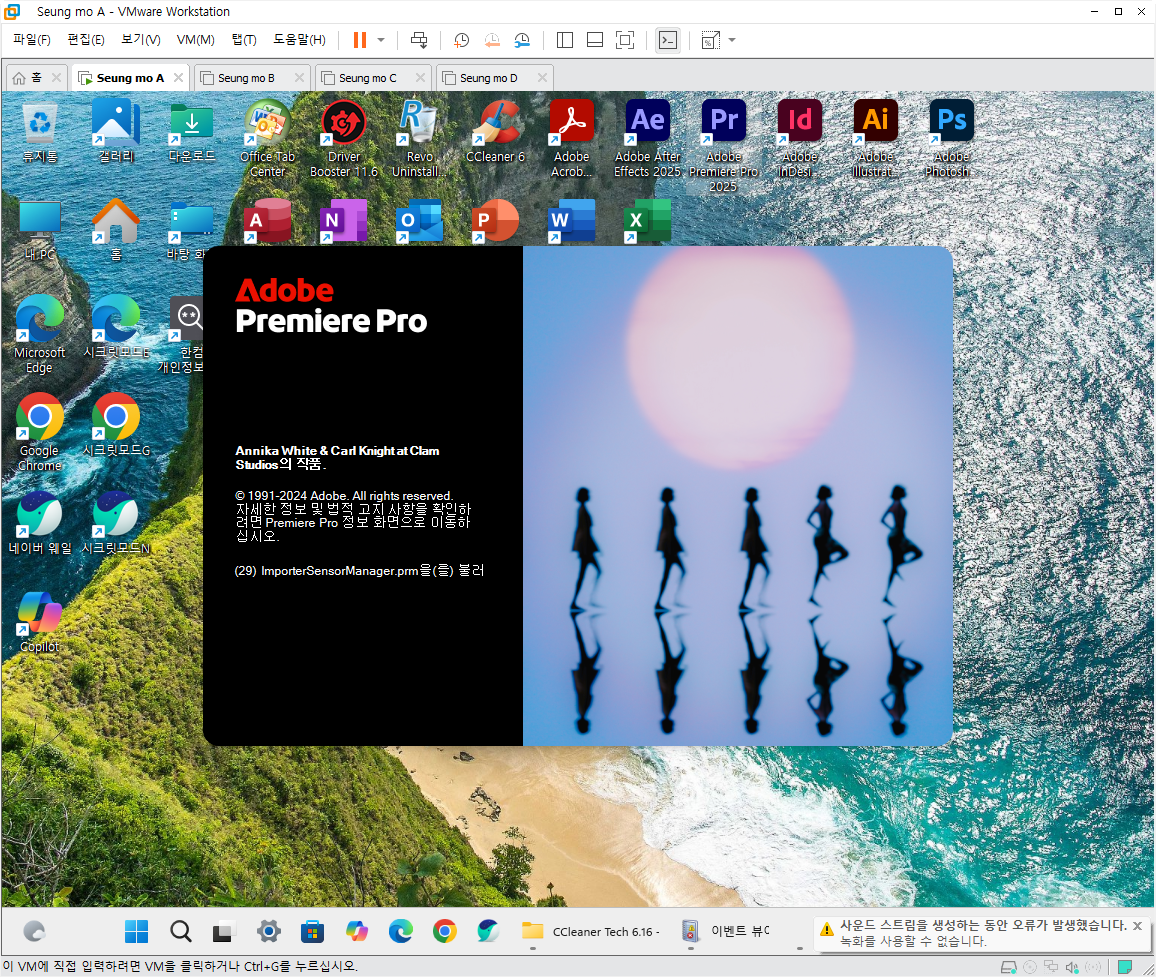
Task: Select the 내 PC desktop icon
Action: 40,230
